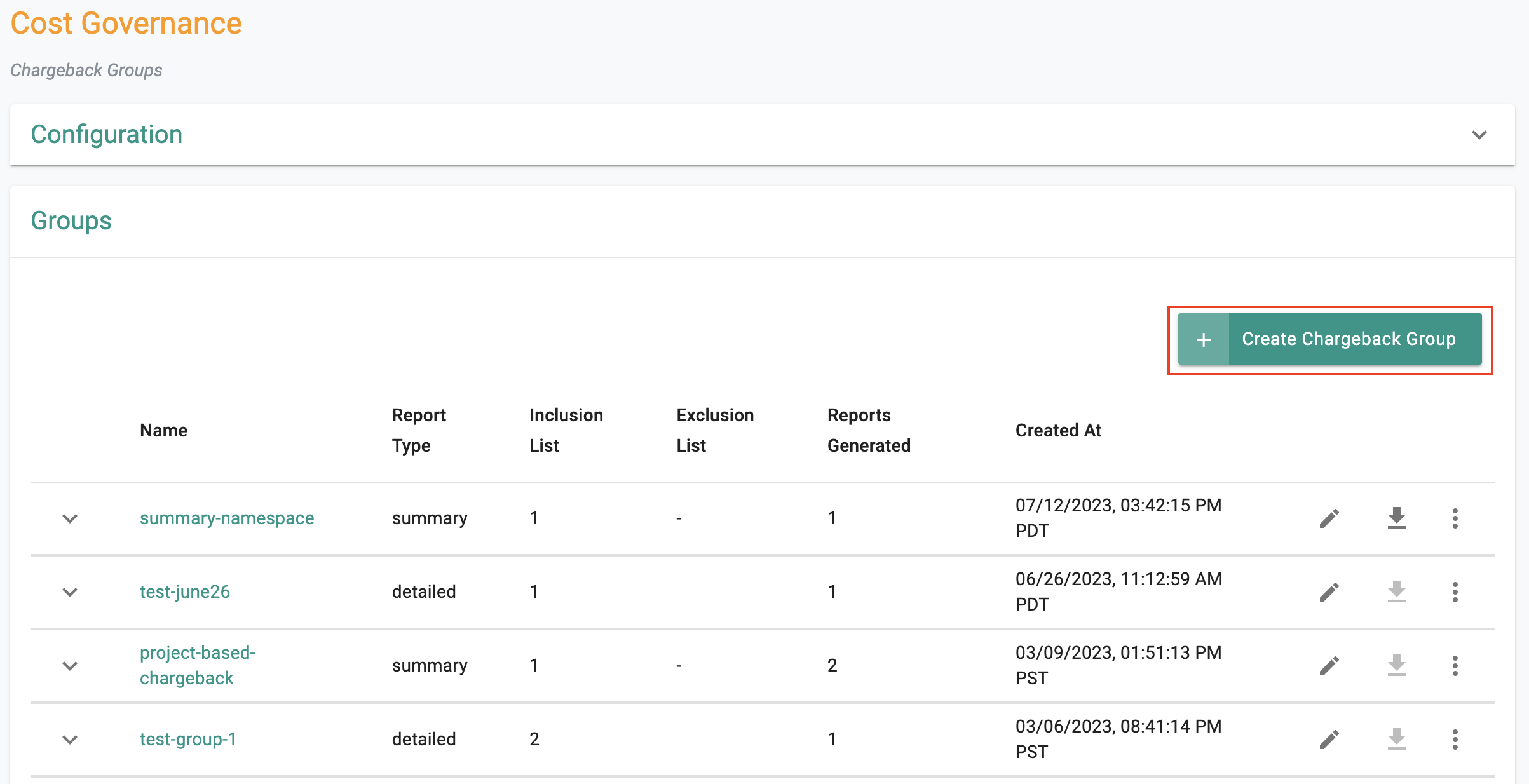
Task: Open more options for summary-namespace row
Action: click(x=1455, y=518)
